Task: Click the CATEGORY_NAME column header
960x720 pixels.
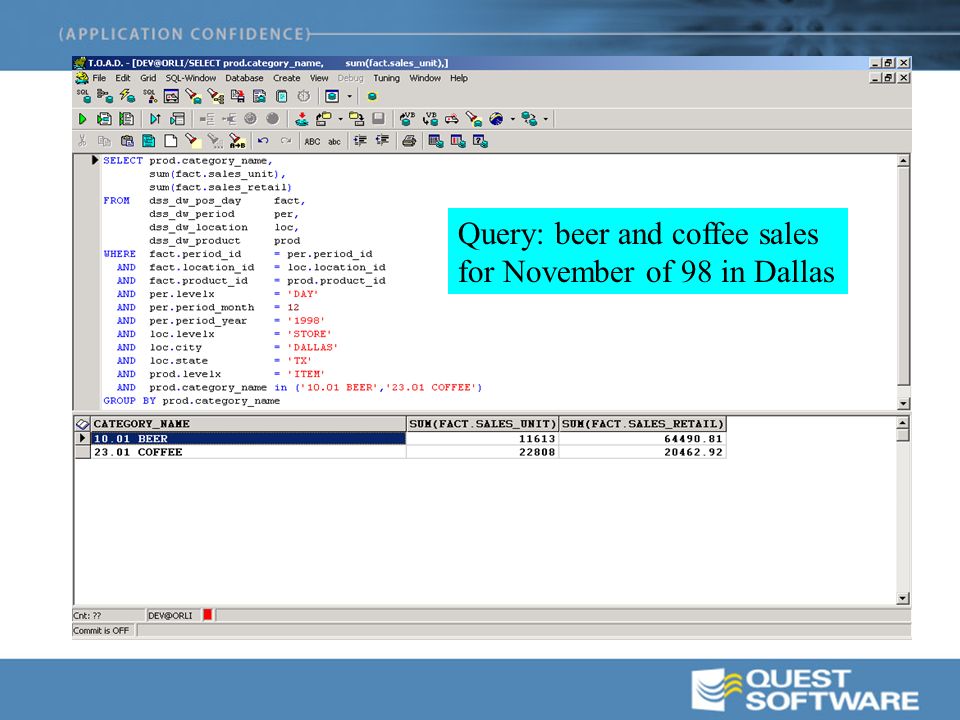Action: coord(249,424)
